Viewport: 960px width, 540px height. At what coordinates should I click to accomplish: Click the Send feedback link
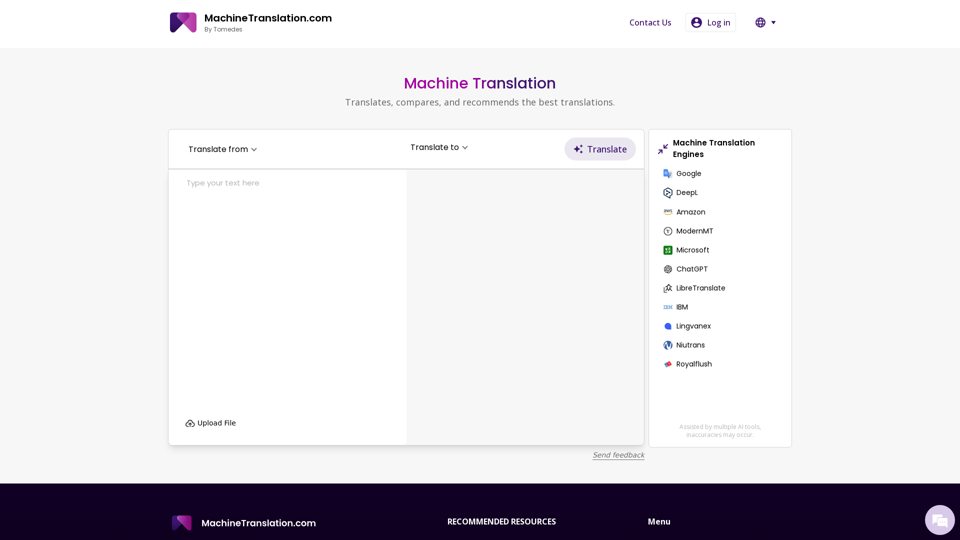618,455
